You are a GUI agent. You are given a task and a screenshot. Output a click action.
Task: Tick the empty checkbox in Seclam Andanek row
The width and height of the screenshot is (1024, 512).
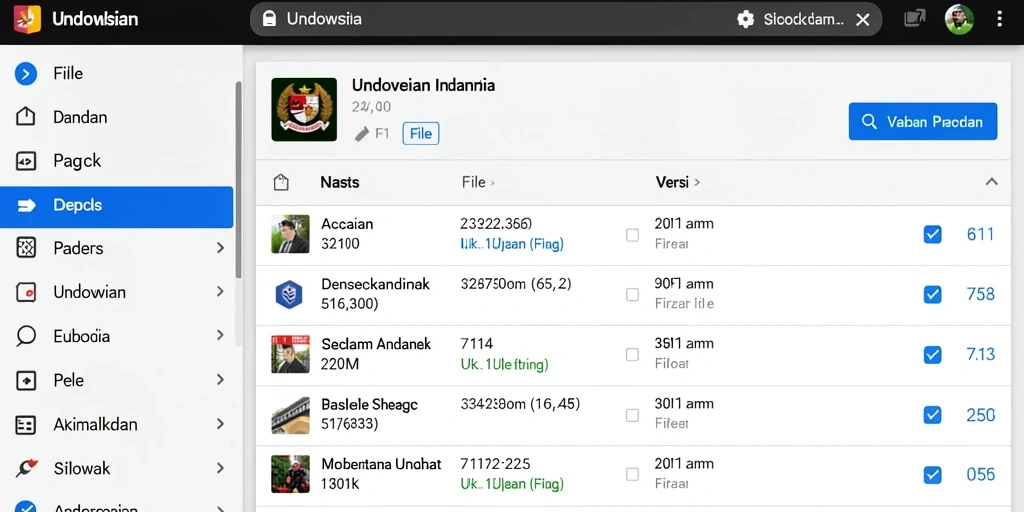632,355
